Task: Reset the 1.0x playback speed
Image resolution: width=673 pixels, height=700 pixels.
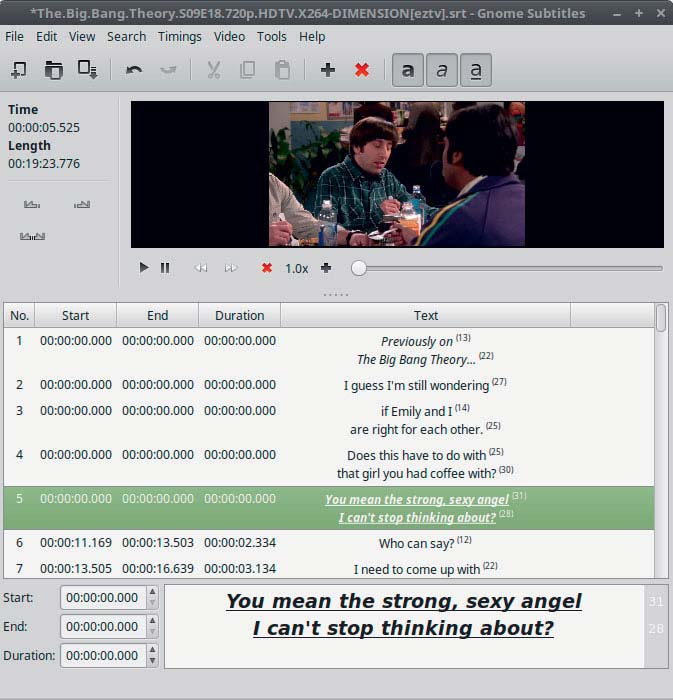Action: 296,268
